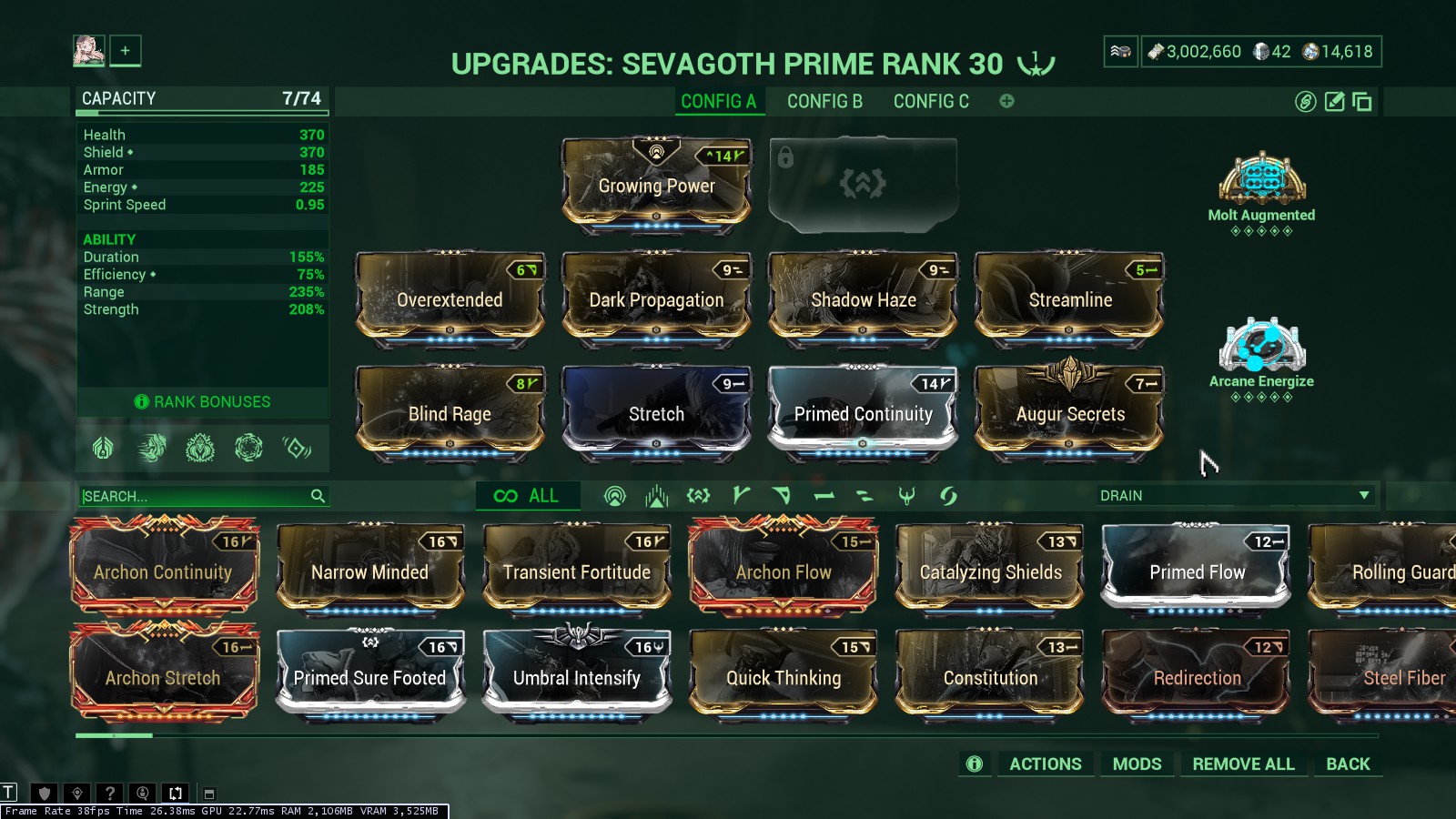
Task: Add a new config with plus icon
Action: tap(1006, 101)
